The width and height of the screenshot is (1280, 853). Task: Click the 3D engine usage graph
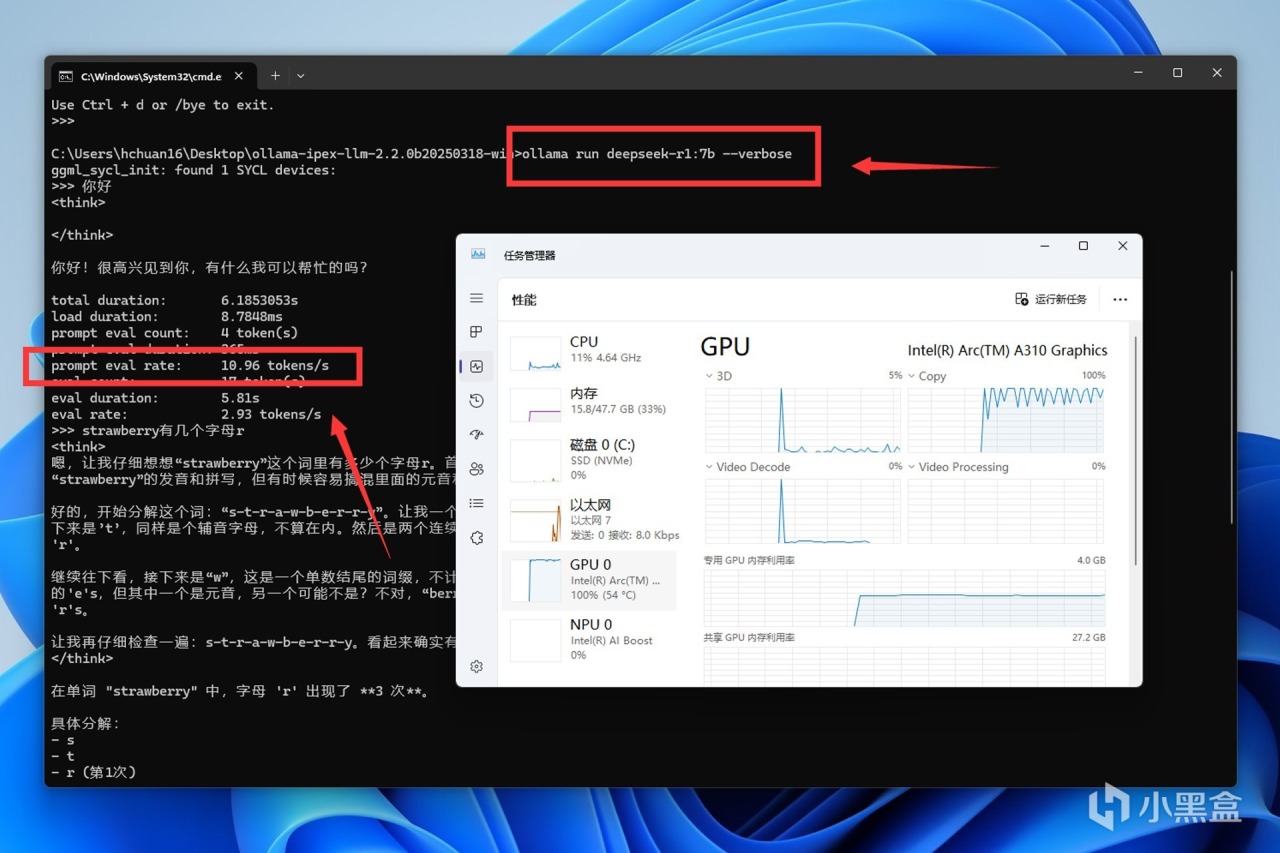(803, 420)
